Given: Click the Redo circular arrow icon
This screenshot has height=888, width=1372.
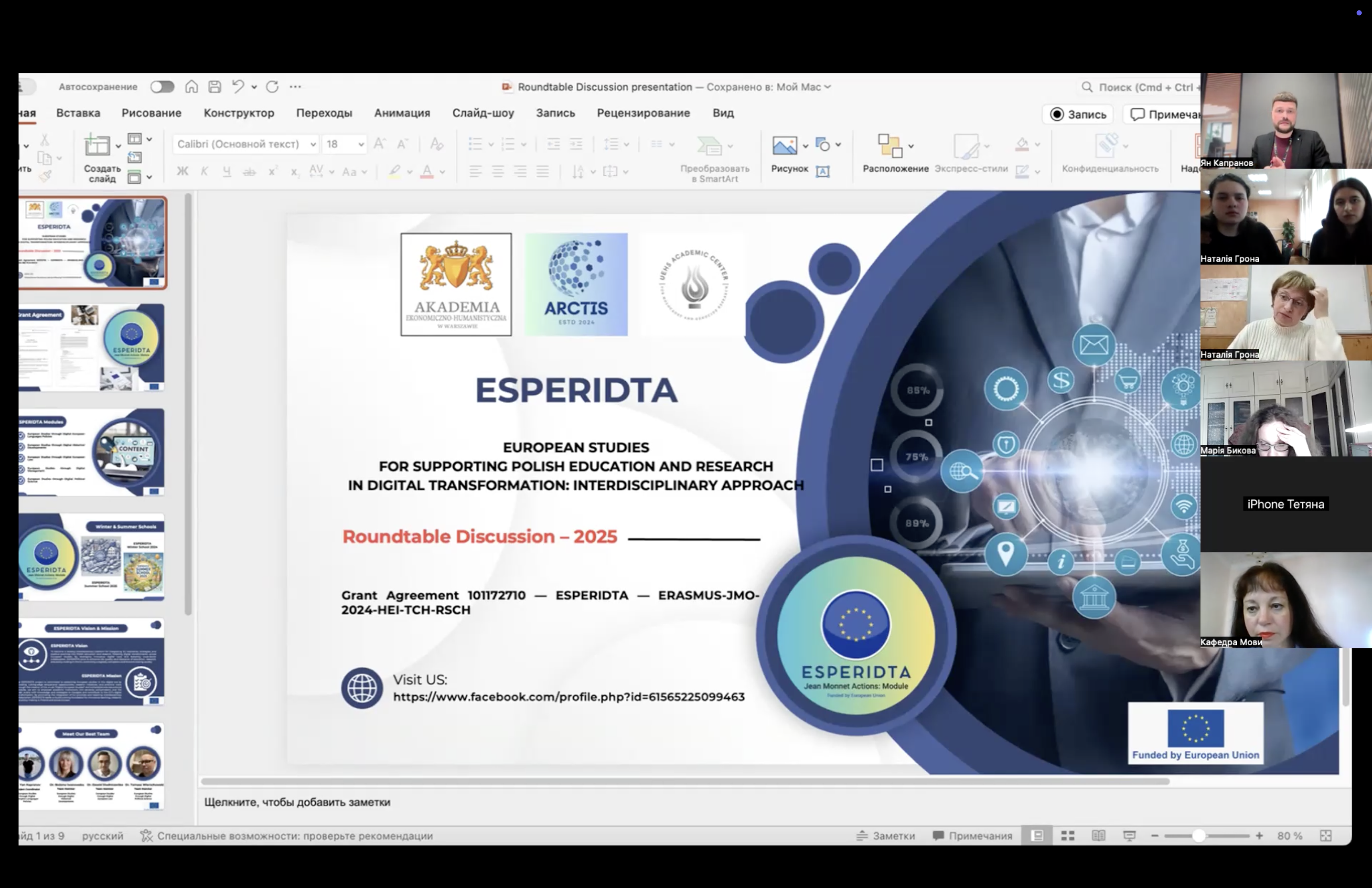Looking at the screenshot, I should pos(272,87).
